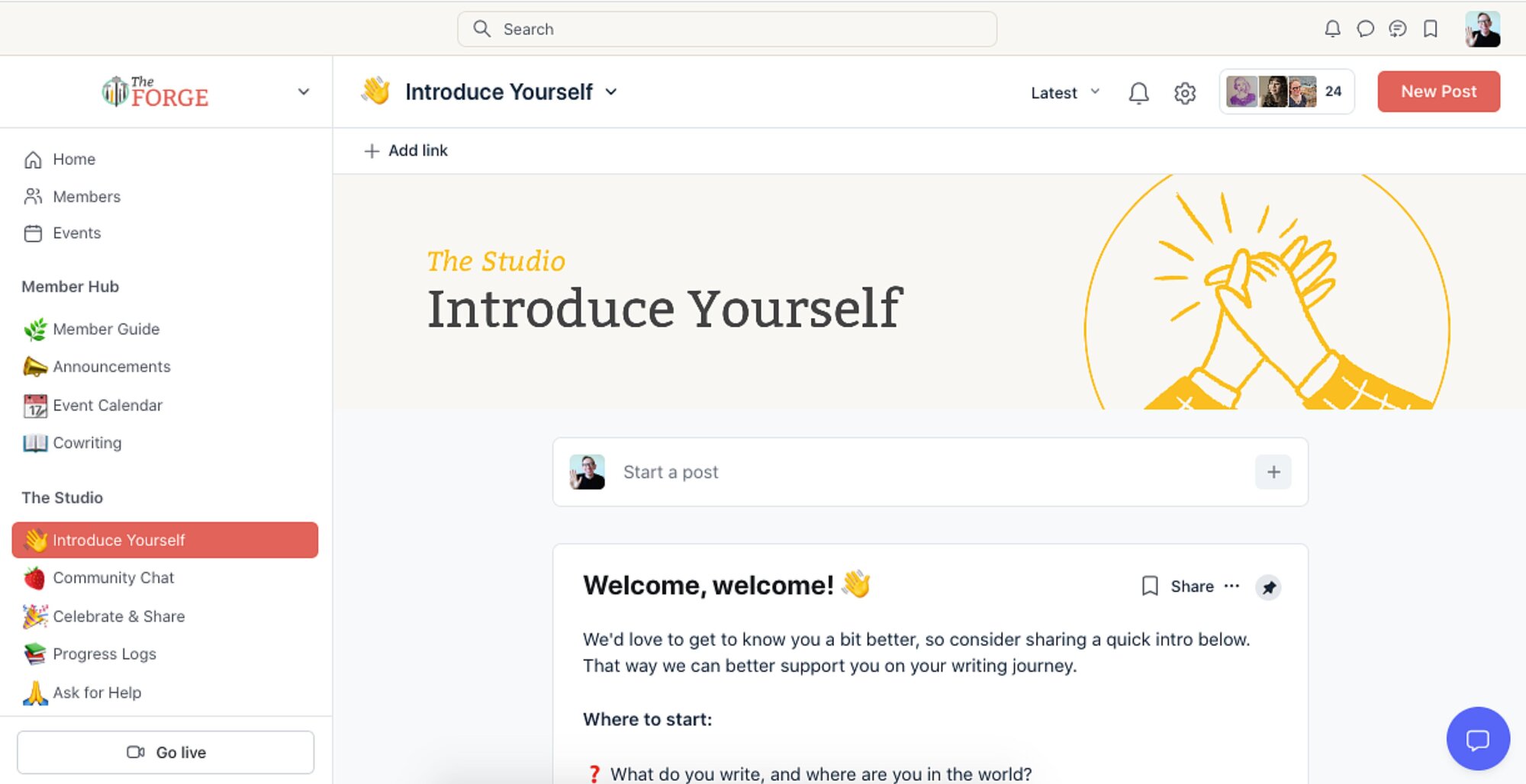Open the Welcome post more options menu
The image size is (1526, 784).
click(x=1231, y=586)
